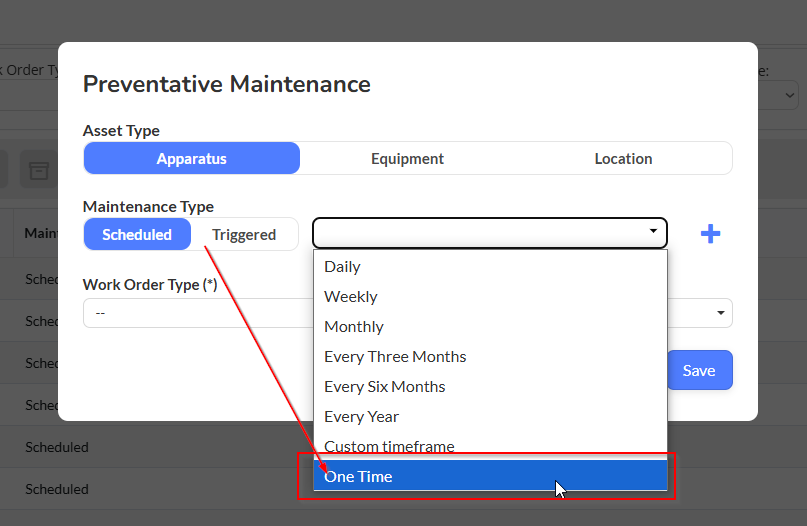Image resolution: width=807 pixels, height=526 pixels.
Task: Pick Monthly from frequency list
Action: click(490, 326)
